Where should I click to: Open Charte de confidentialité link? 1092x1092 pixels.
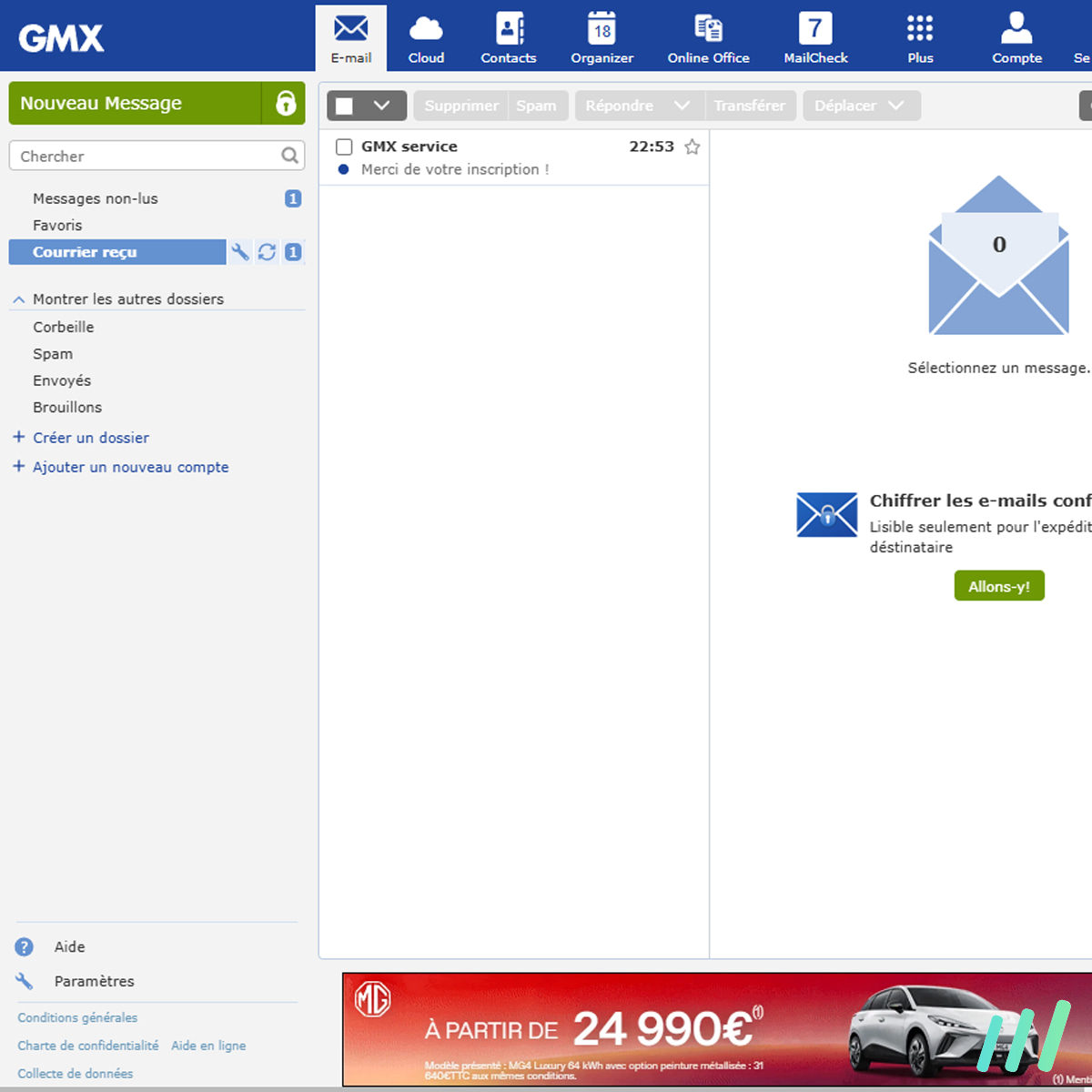[88, 1046]
